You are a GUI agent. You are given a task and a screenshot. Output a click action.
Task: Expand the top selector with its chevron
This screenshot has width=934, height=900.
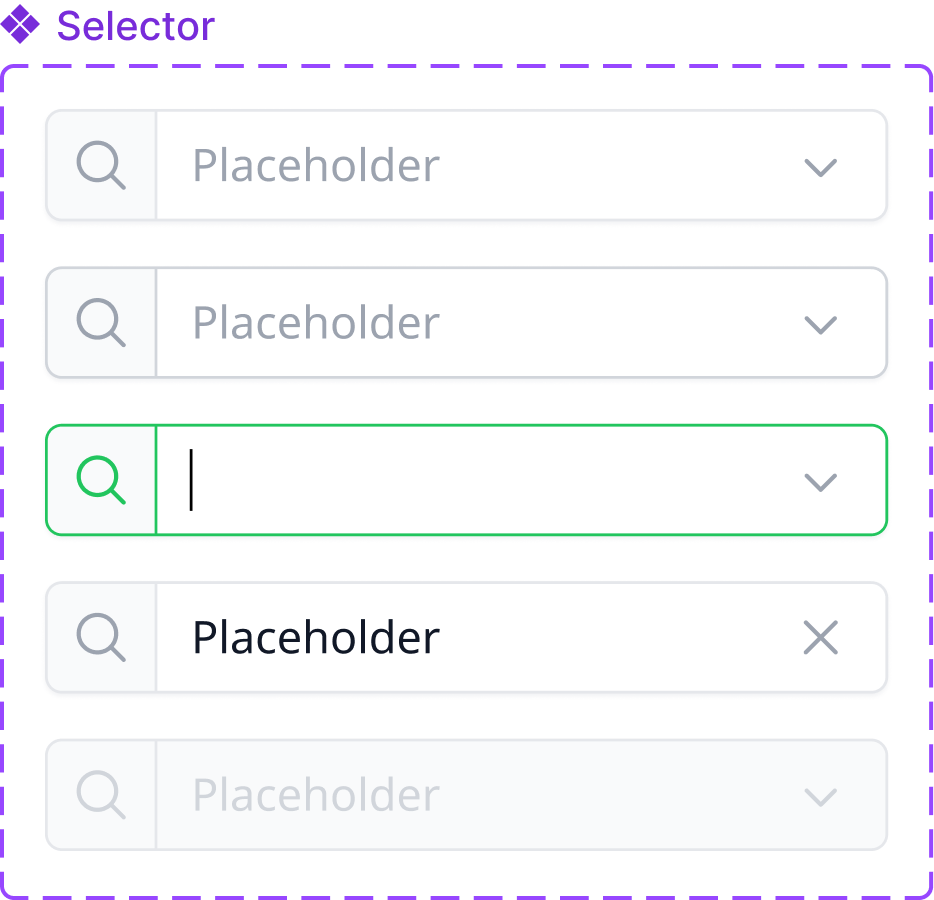point(821,167)
